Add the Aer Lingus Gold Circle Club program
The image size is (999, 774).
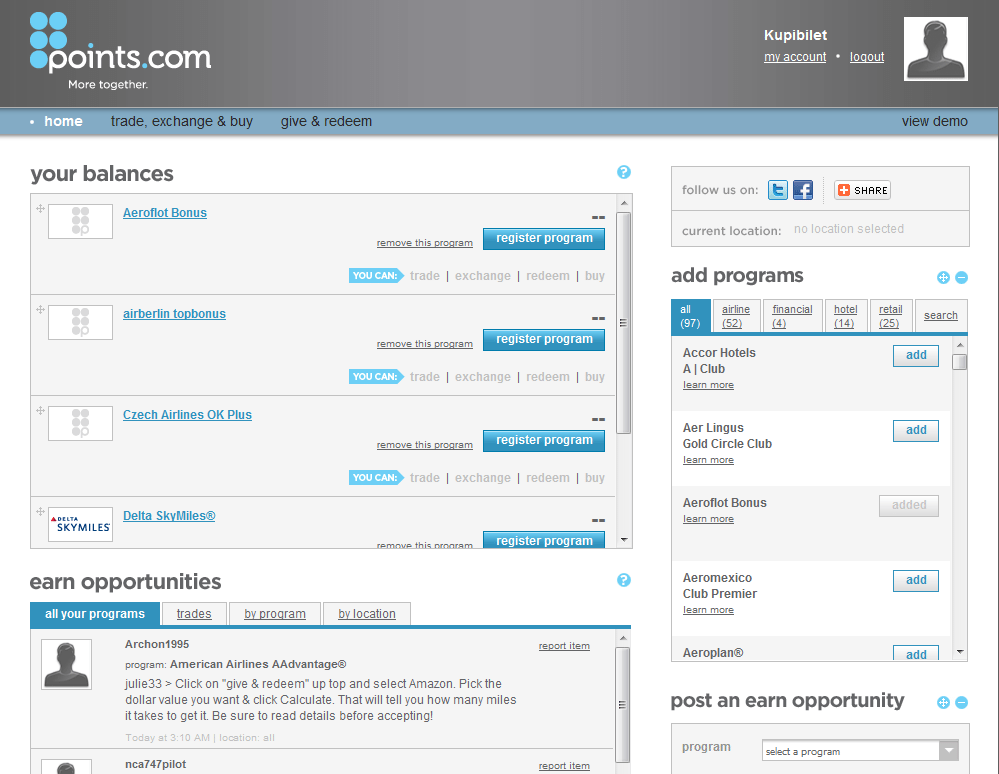(x=915, y=430)
